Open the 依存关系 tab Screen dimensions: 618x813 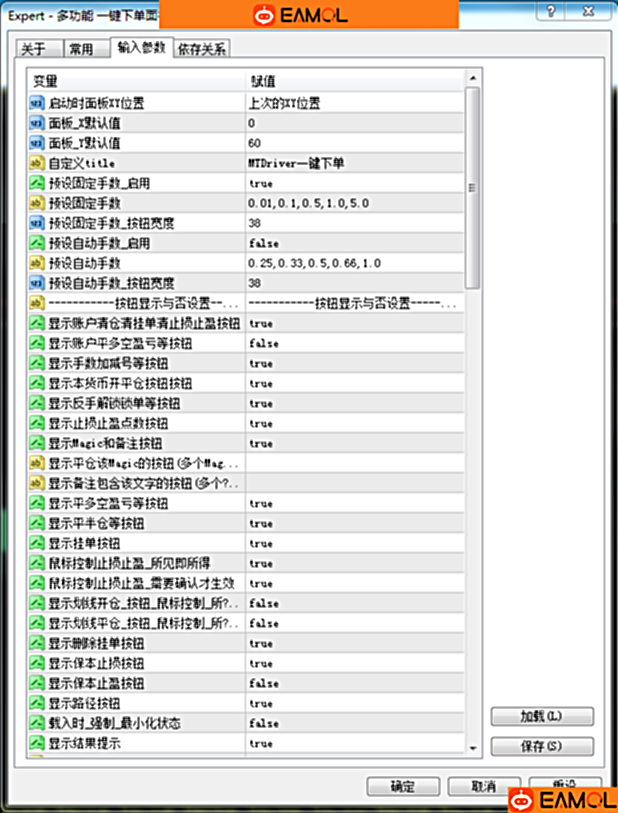[x=202, y=49]
